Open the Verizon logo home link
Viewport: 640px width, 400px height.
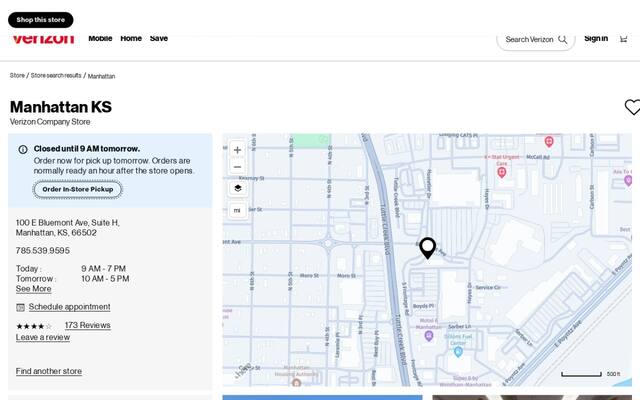(43, 39)
